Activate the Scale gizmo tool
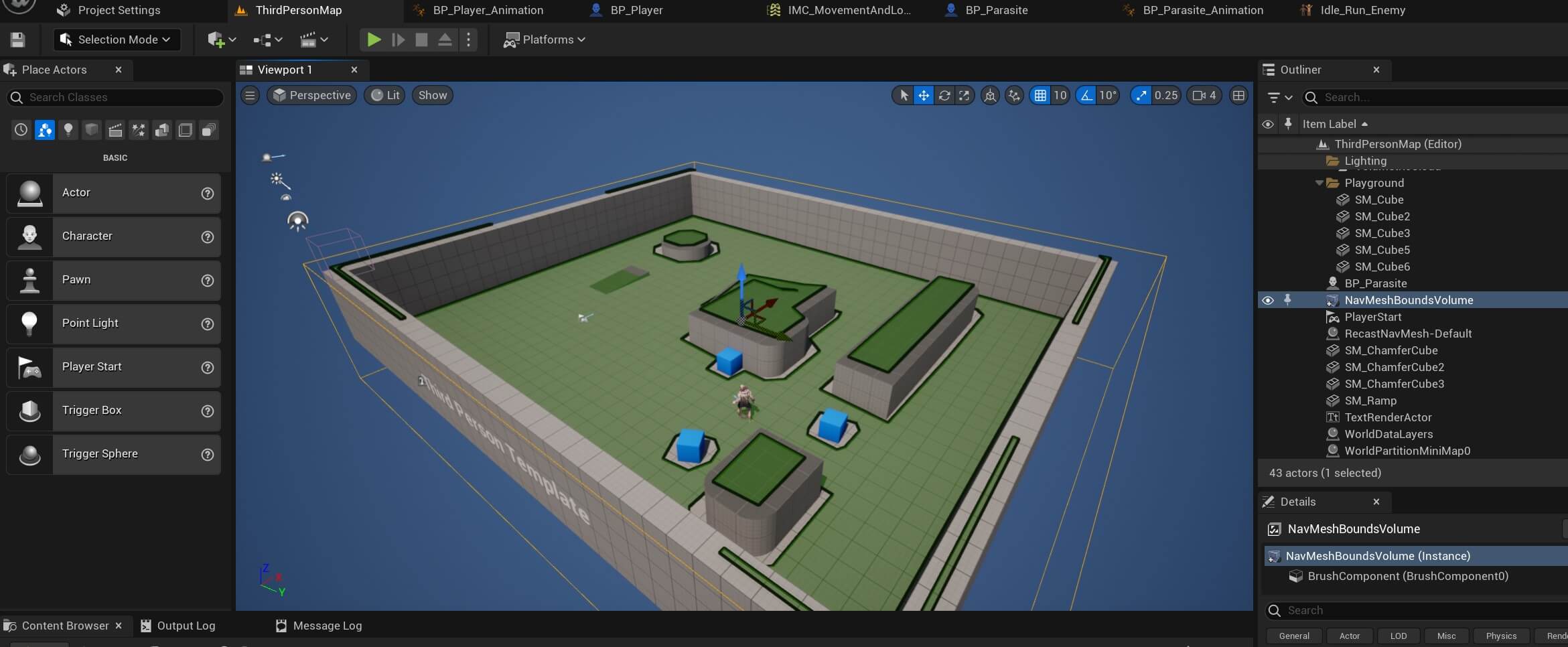The height and width of the screenshot is (647, 1568). tap(964, 95)
